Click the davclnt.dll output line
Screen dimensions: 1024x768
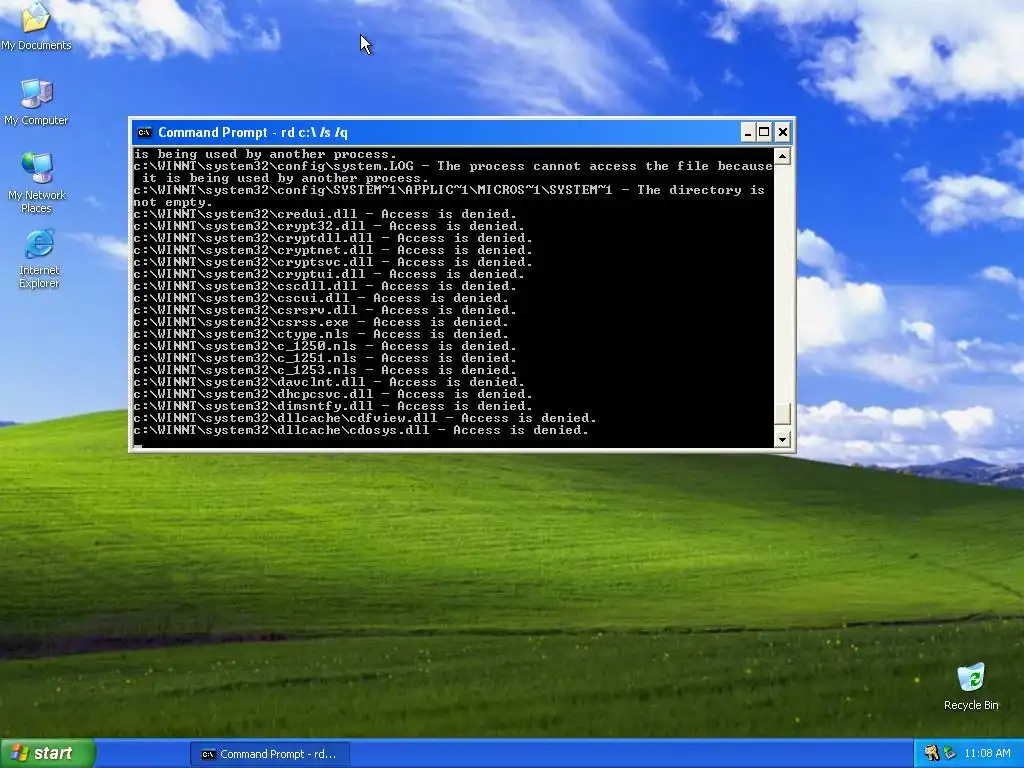pos(328,382)
